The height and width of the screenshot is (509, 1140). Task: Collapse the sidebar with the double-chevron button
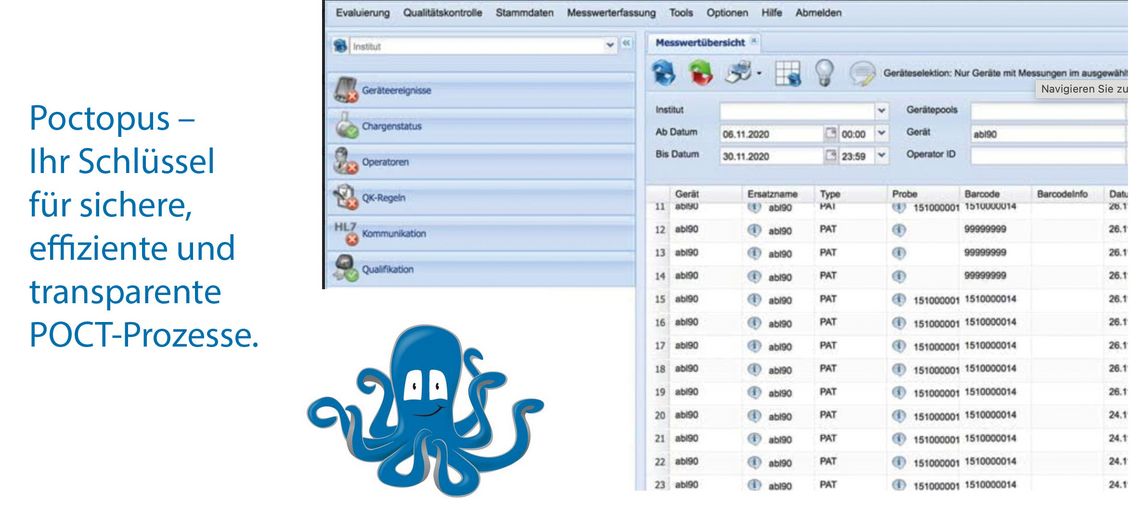(x=627, y=44)
